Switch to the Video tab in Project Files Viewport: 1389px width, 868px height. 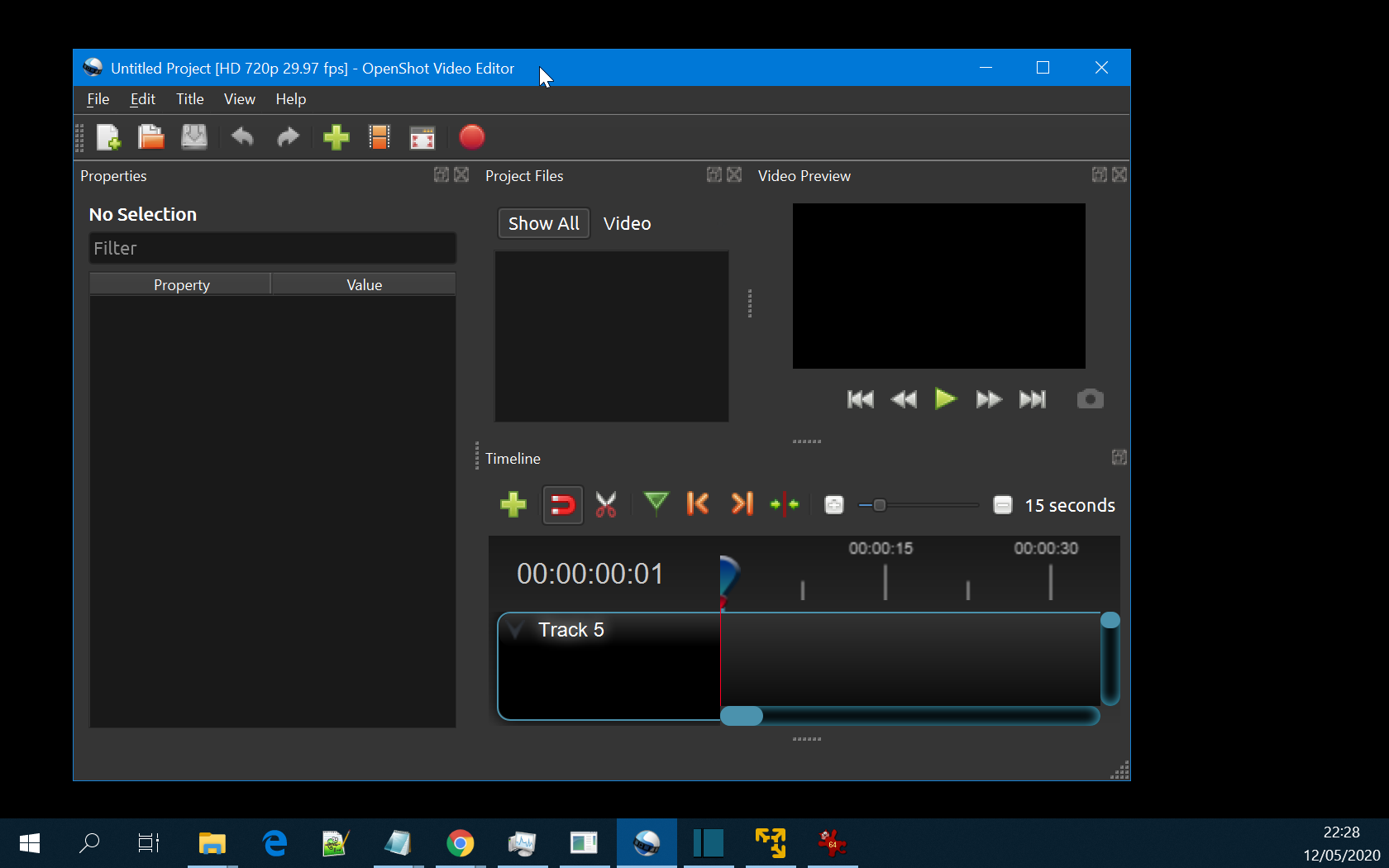pos(627,223)
